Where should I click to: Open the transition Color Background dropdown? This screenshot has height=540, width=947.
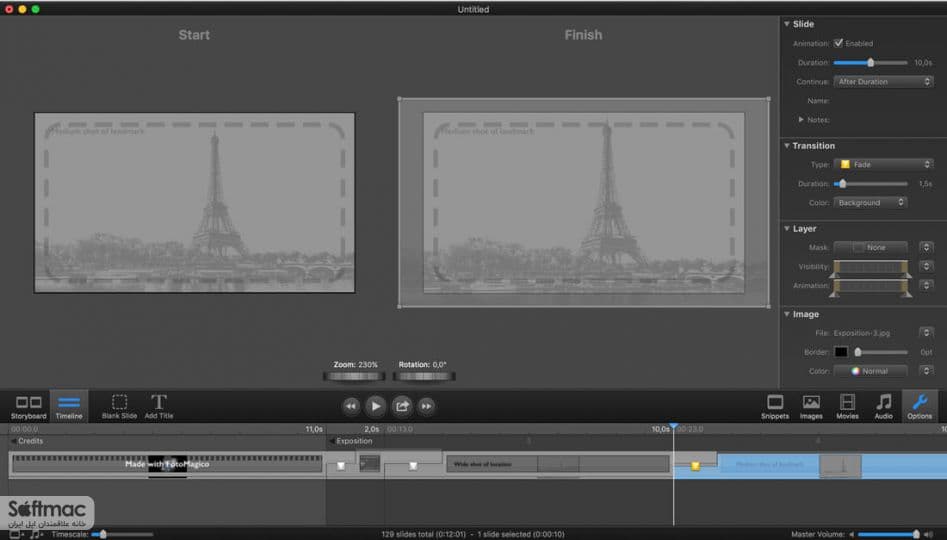click(x=870, y=202)
